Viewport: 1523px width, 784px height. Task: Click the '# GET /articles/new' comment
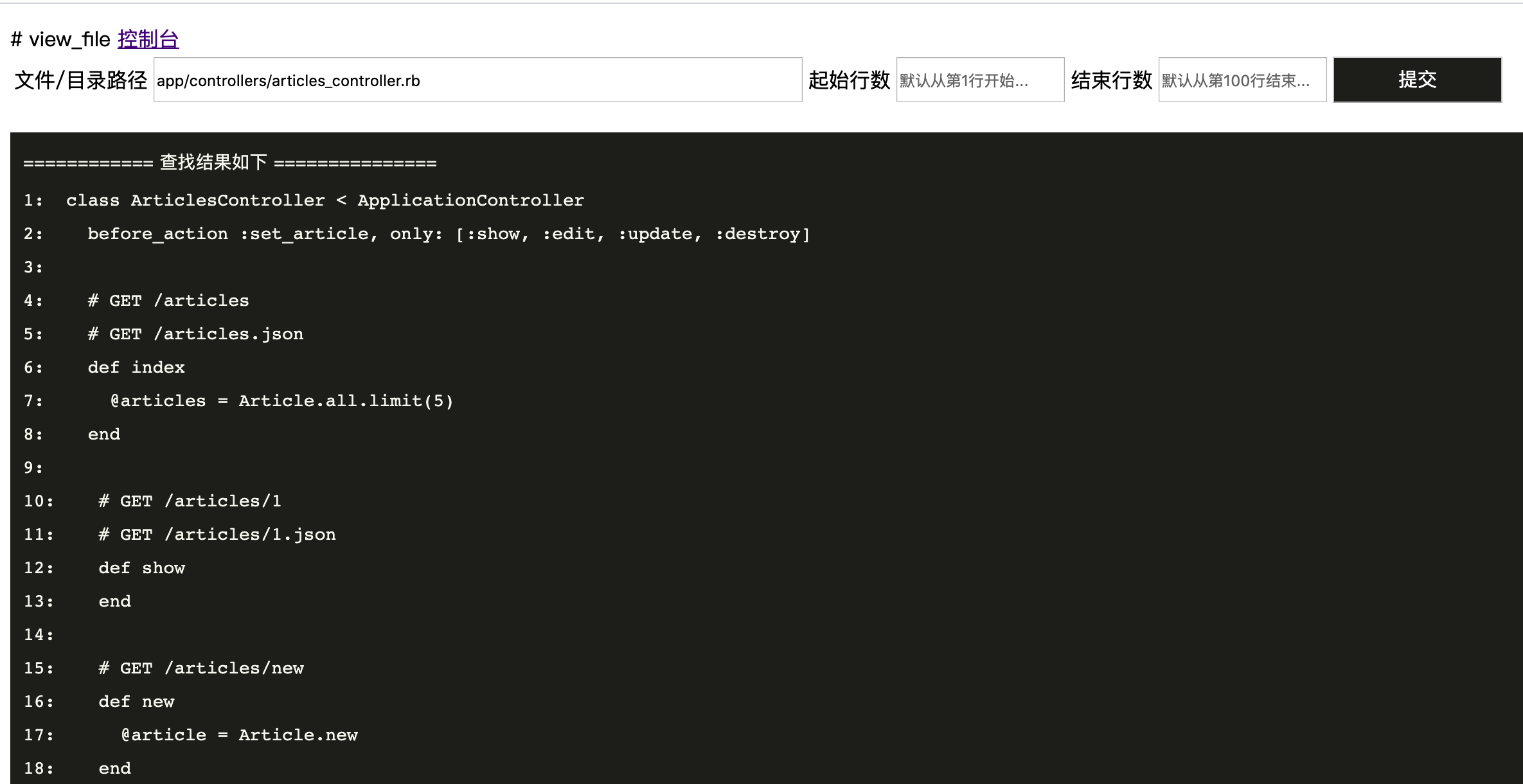[201, 668]
